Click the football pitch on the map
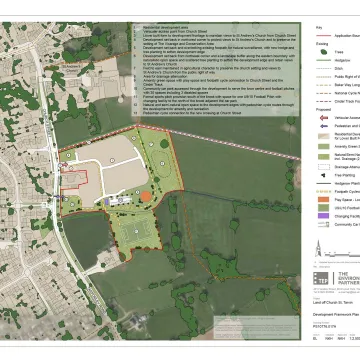 136,231
